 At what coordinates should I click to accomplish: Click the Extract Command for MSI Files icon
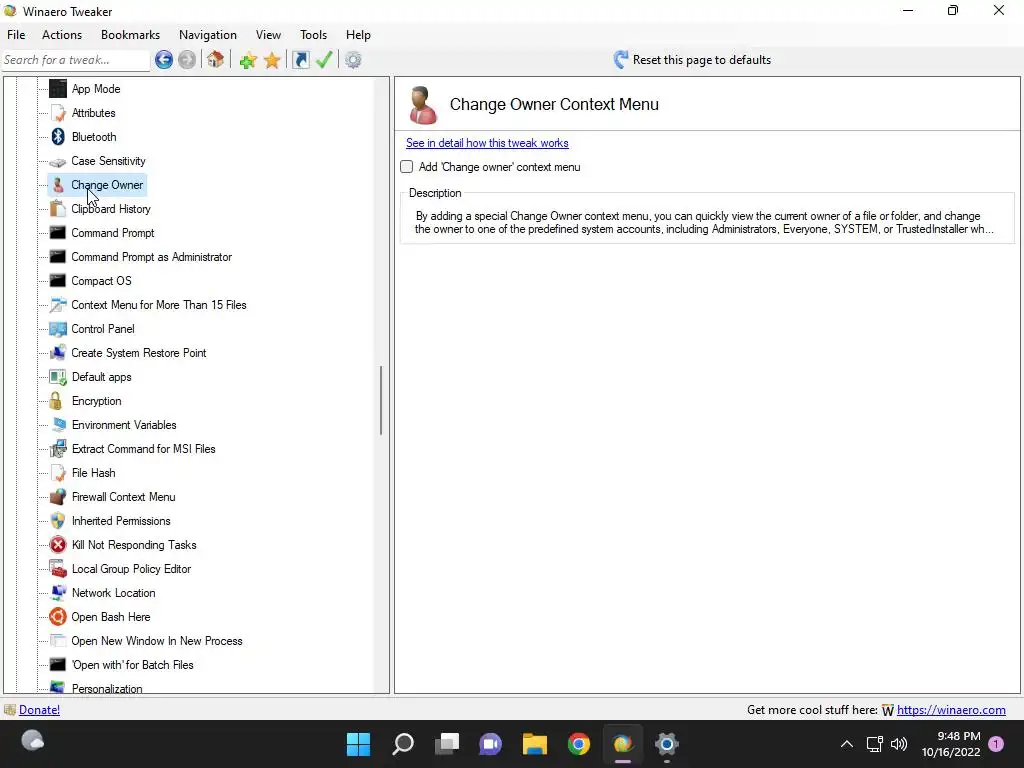point(58,449)
